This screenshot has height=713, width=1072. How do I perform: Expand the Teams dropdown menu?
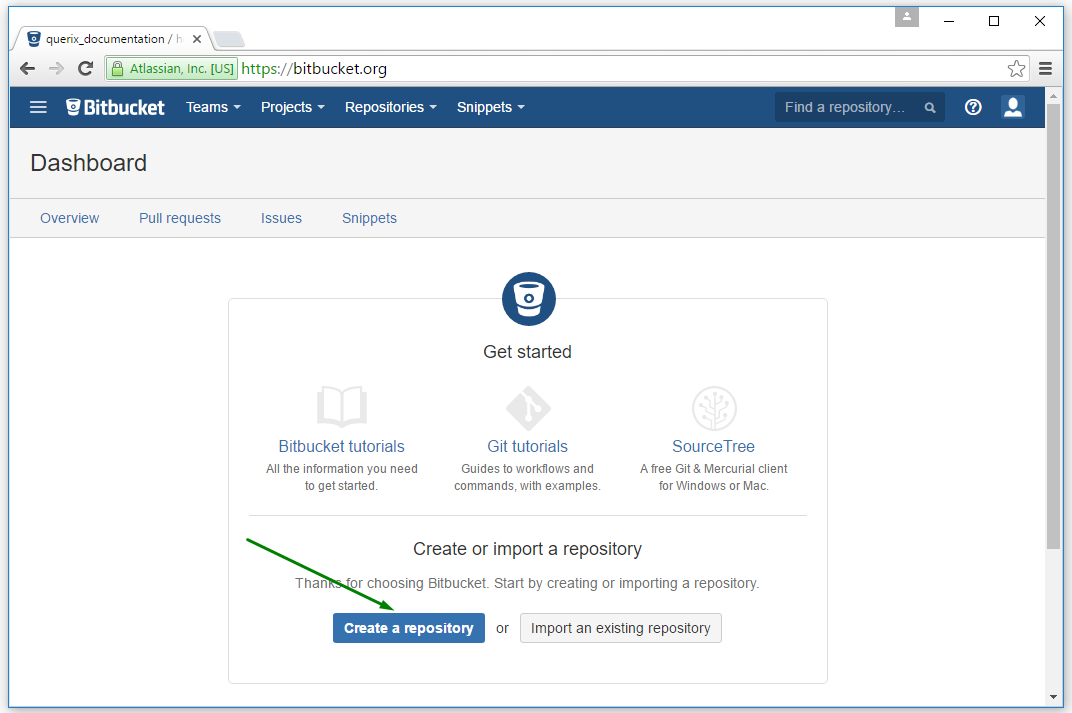[x=213, y=107]
